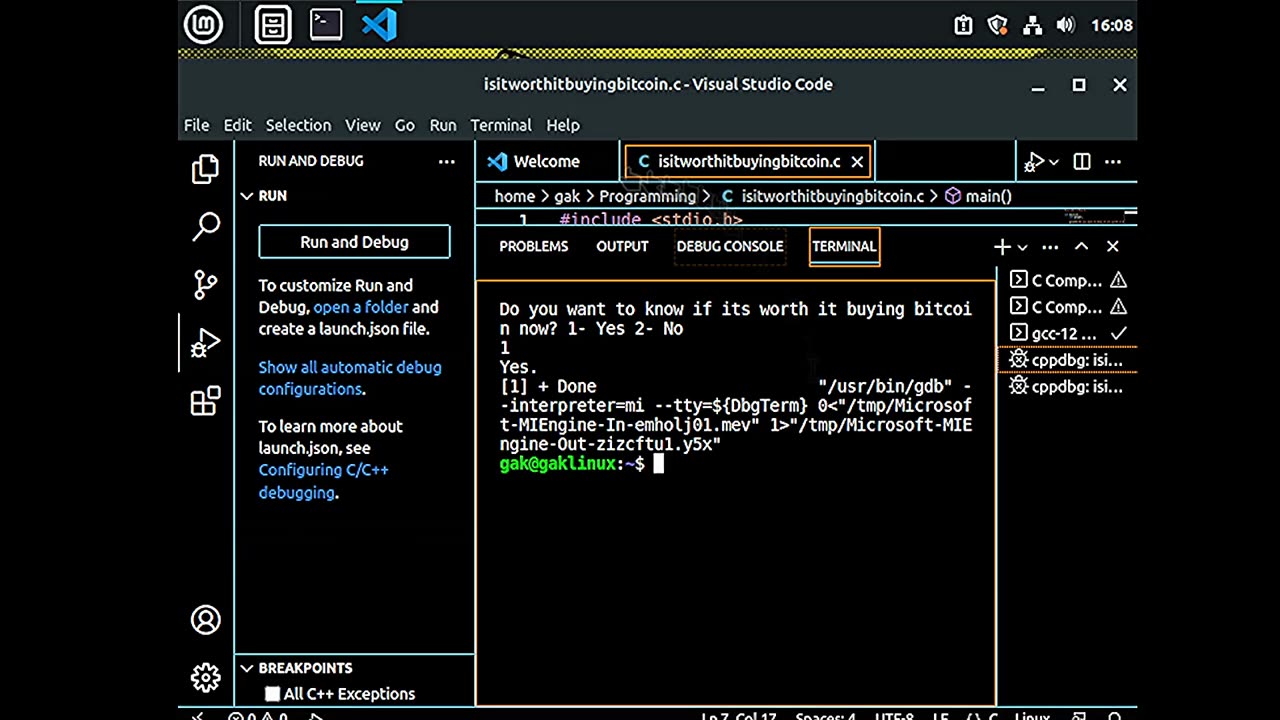Split the editor to the right
This screenshot has height=720, width=1280.
(x=1082, y=162)
